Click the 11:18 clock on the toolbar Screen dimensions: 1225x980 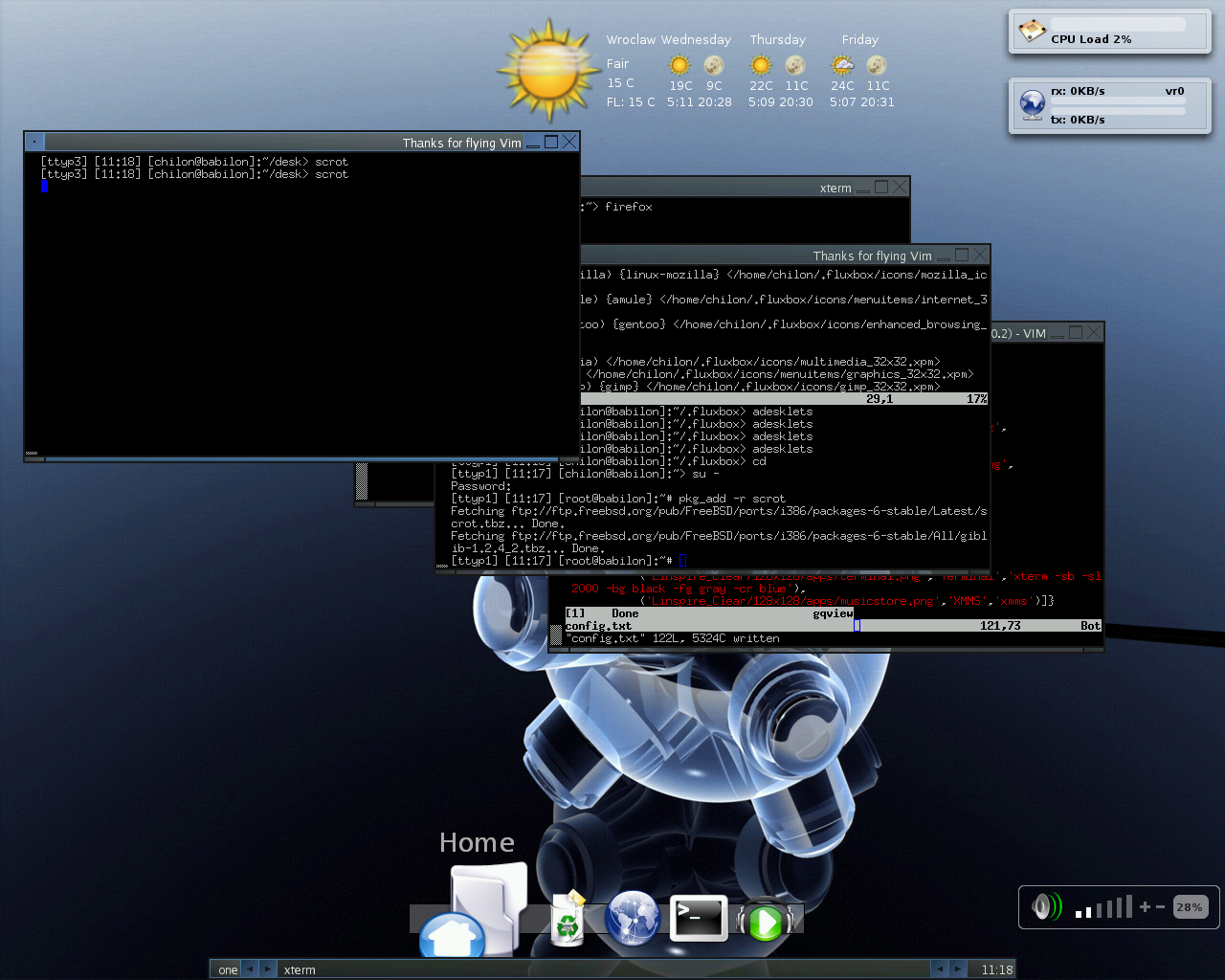coord(996,969)
